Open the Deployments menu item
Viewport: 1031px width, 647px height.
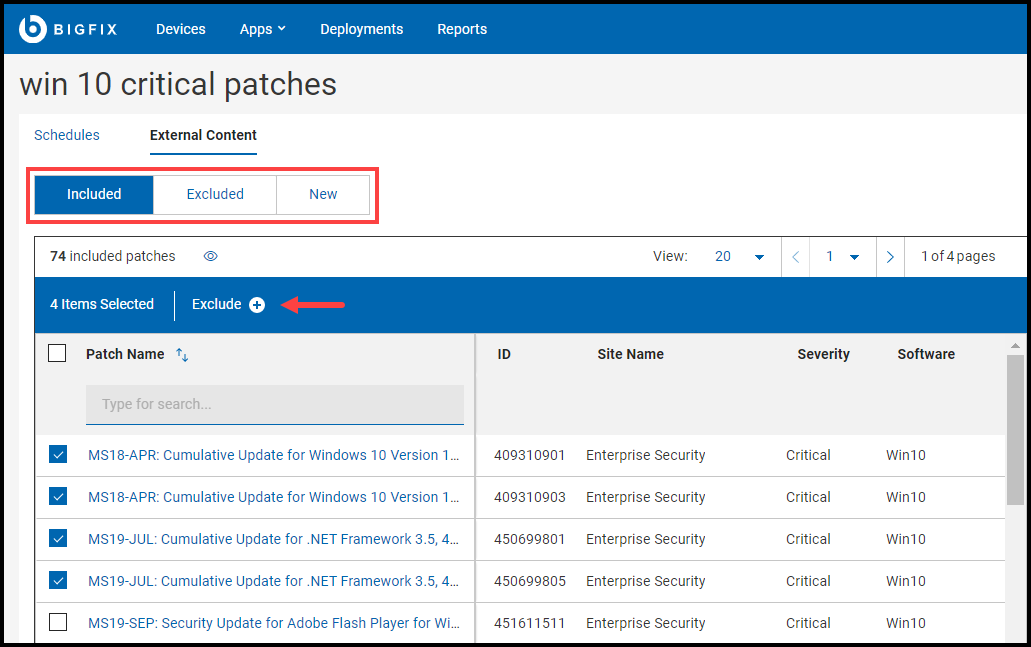click(361, 29)
